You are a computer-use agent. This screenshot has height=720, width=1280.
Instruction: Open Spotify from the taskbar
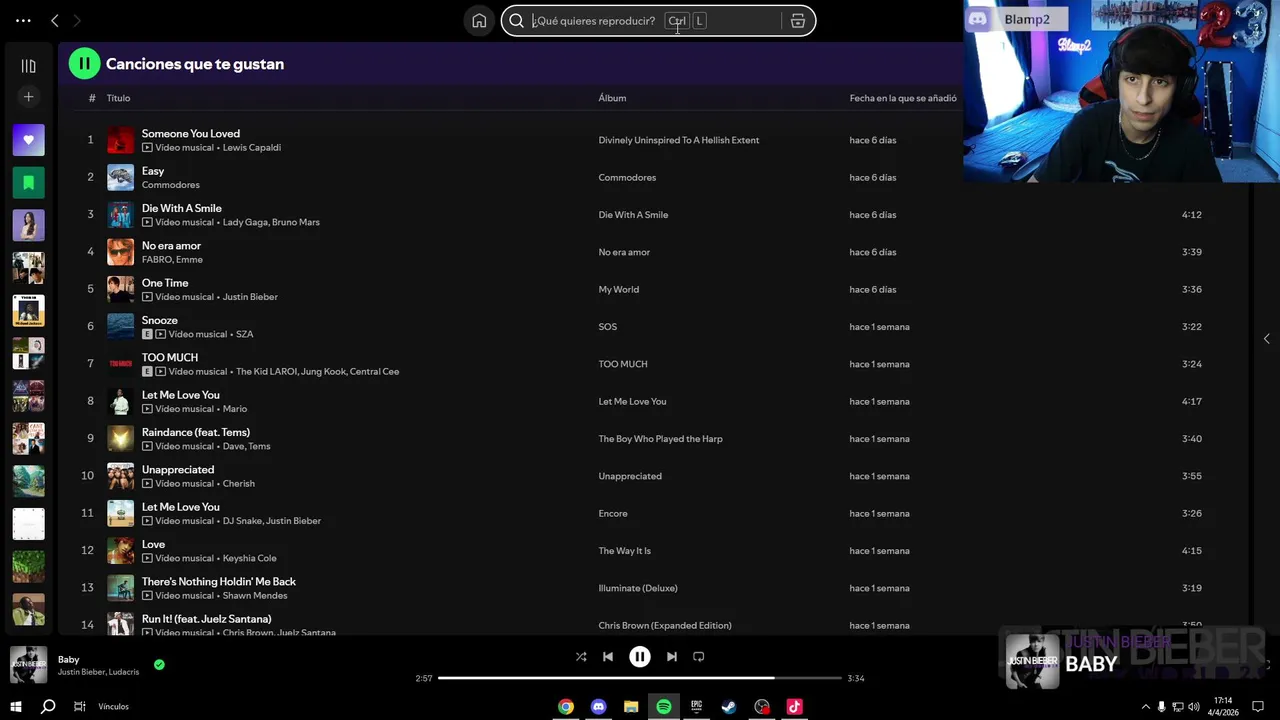click(664, 707)
